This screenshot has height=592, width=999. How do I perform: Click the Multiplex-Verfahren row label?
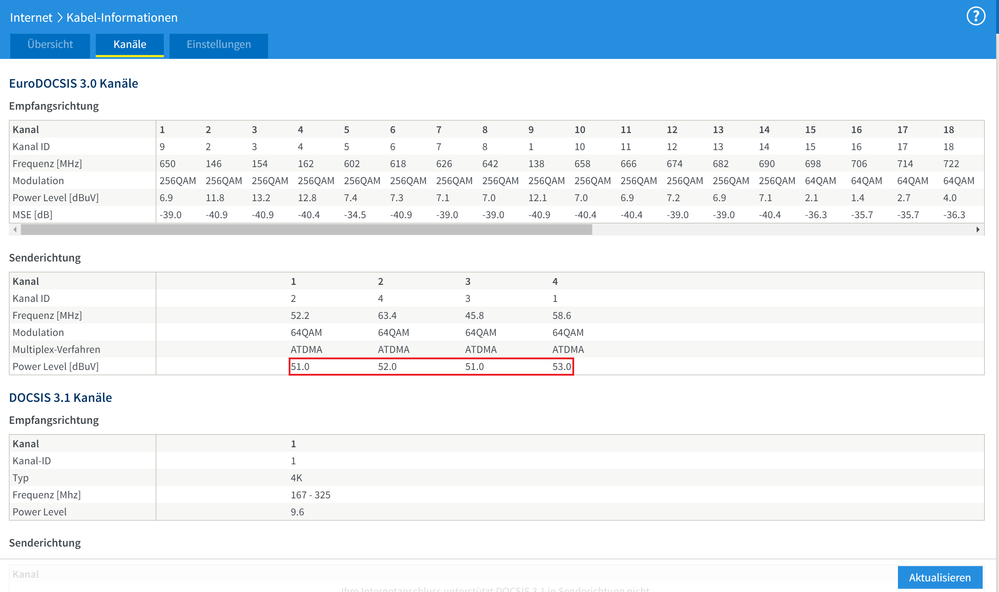pyautogui.click(x=56, y=349)
